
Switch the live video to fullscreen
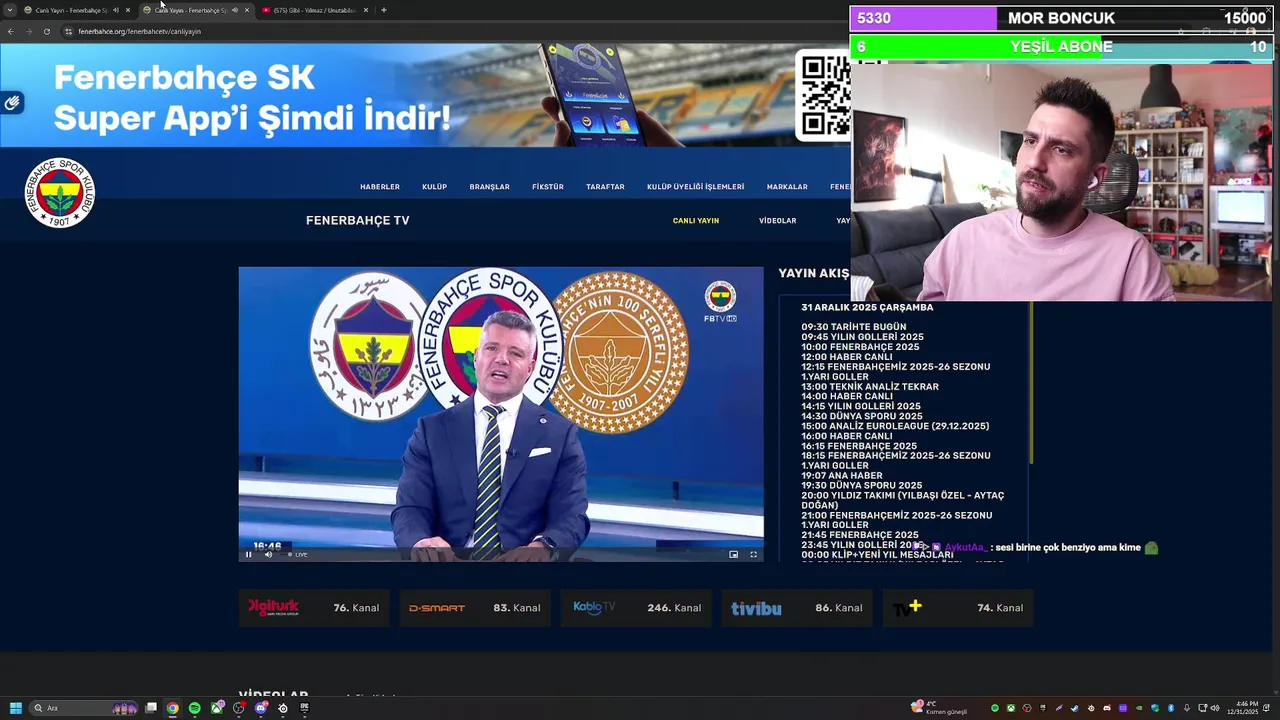coord(753,554)
